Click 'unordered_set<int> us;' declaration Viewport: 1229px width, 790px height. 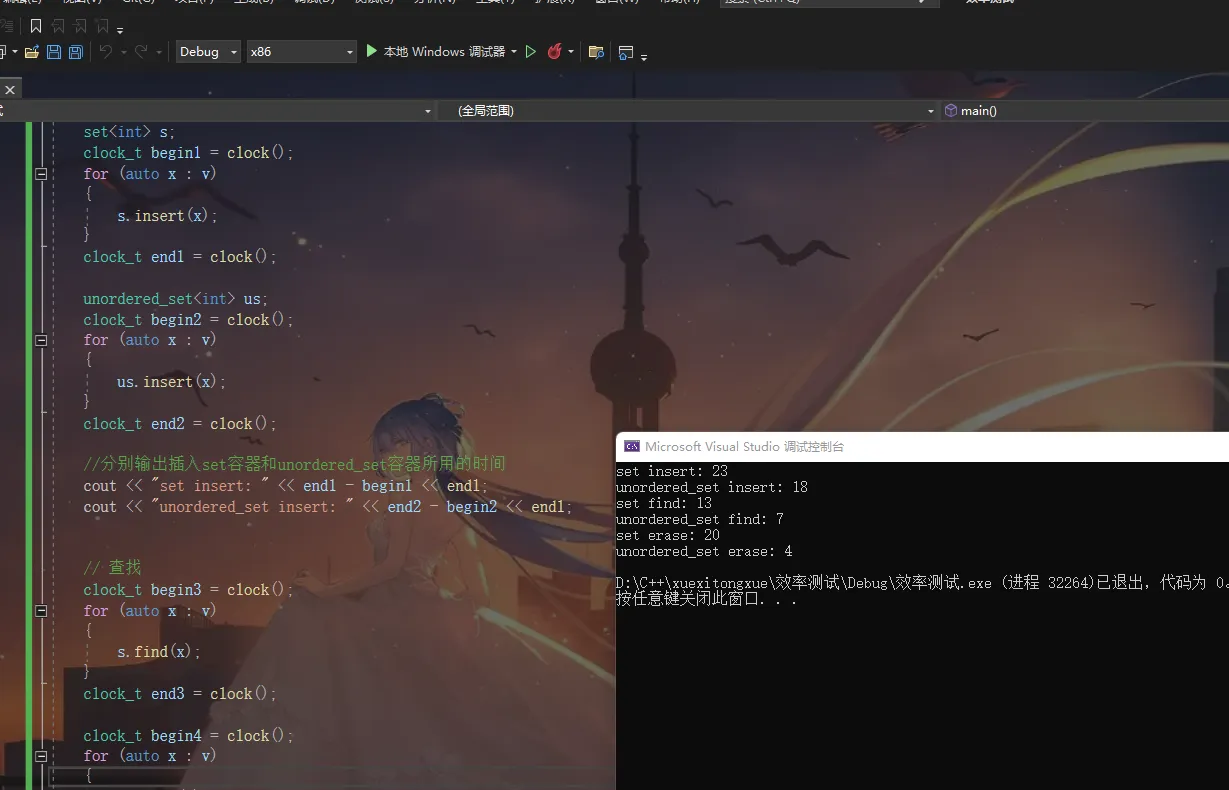point(176,299)
